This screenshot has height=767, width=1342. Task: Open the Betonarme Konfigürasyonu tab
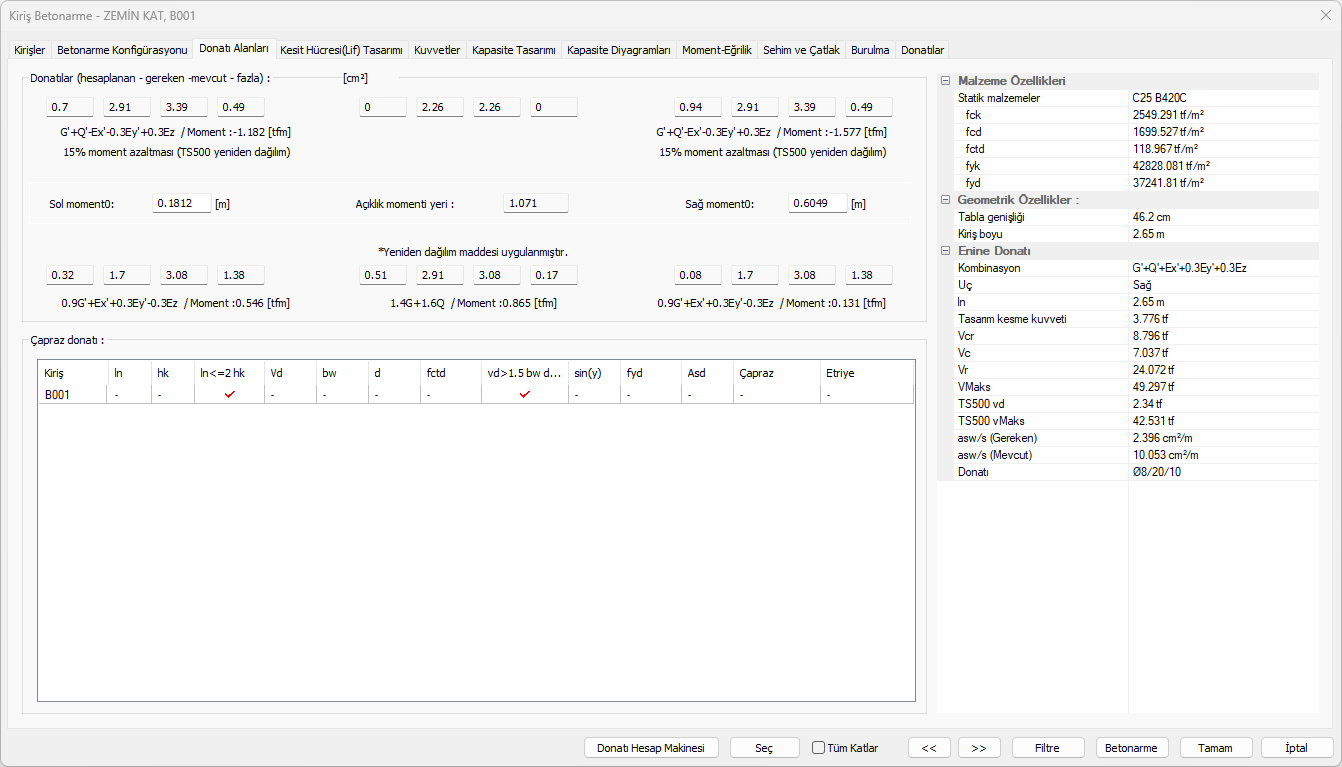pyautogui.click(x=122, y=50)
